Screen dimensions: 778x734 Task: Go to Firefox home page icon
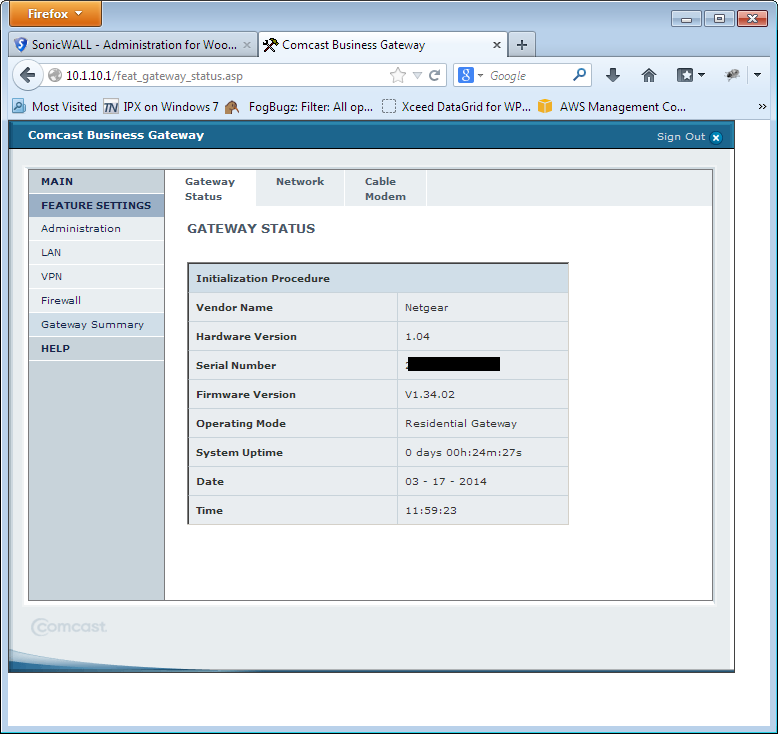click(648, 75)
